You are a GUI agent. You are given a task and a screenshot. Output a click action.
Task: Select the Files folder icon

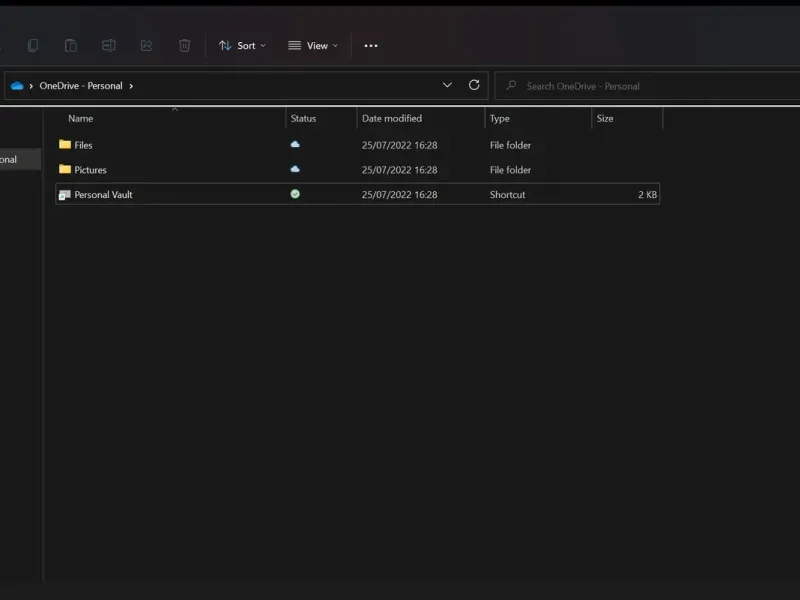point(65,144)
